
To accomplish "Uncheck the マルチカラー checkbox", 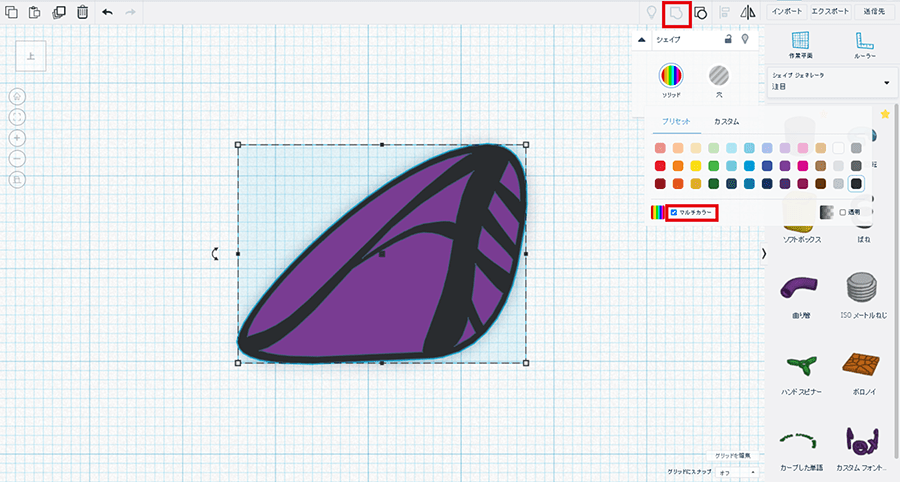I will tap(674, 212).
